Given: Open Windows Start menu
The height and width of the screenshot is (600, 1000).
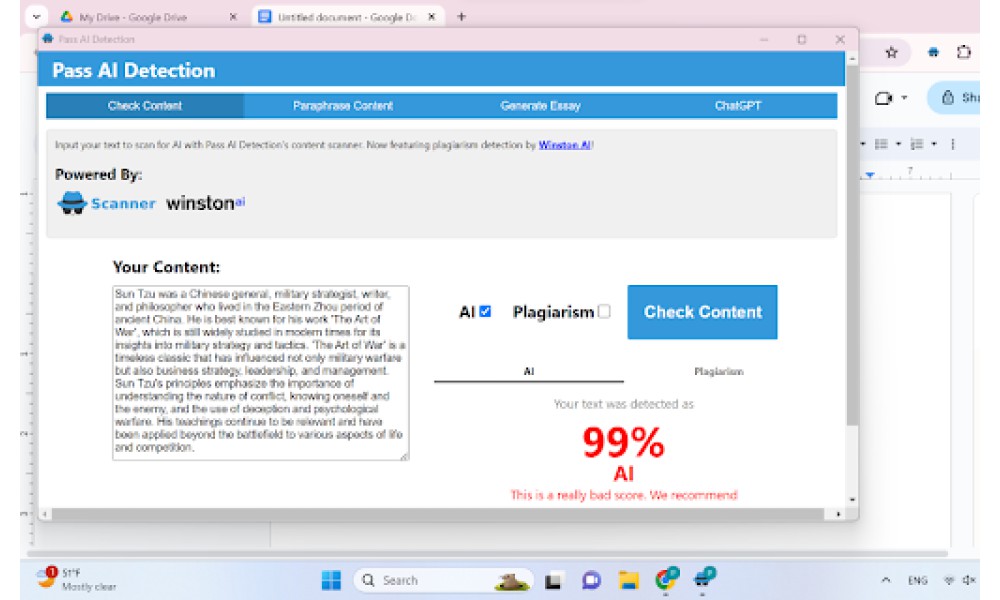Looking at the screenshot, I should 331,580.
